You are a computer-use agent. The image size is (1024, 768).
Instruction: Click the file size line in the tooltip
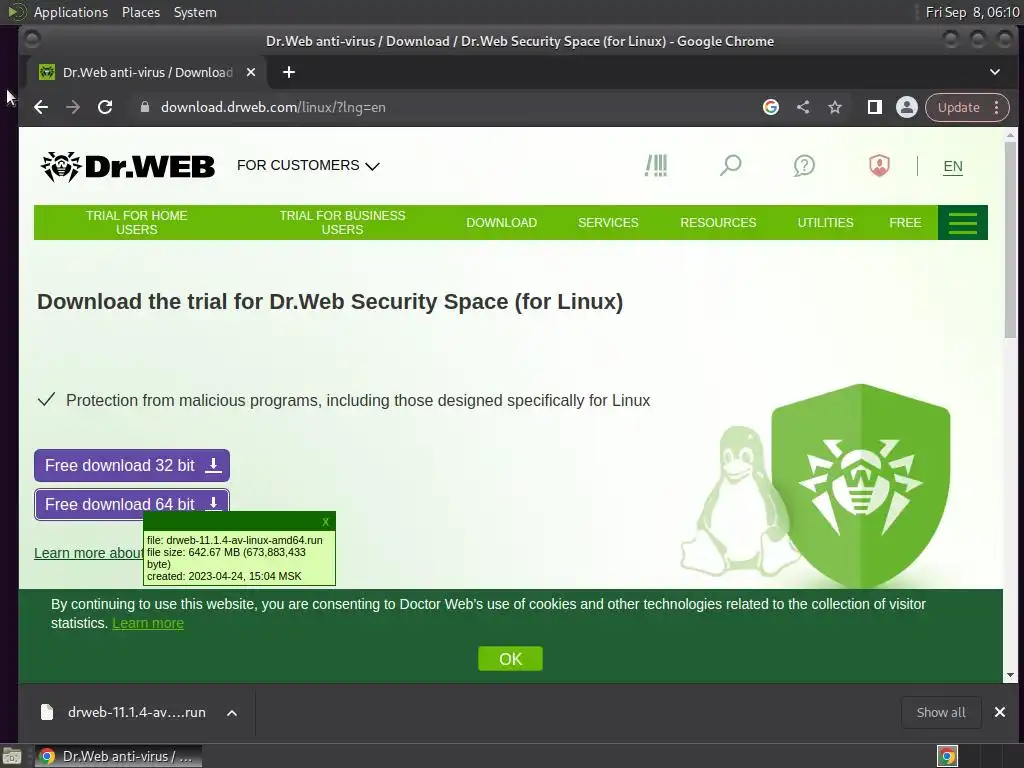point(227,558)
